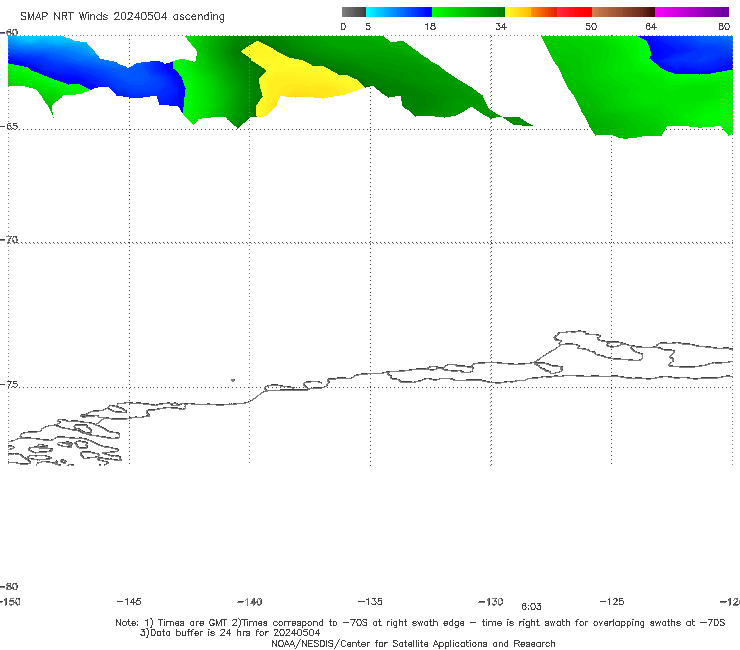This screenshot has height=650, width=740.
Task: Click the cyan-blue segment of the color bar
Action: 399,12
